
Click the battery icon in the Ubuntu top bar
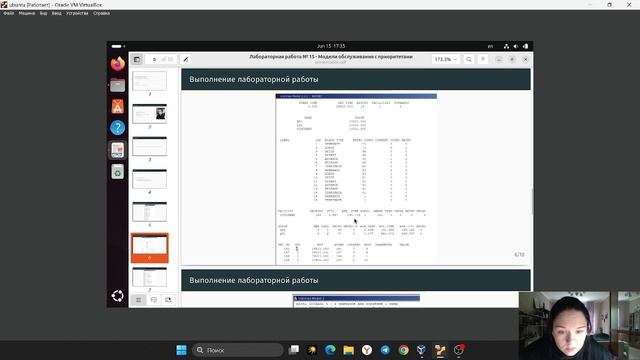(x=525, y=46)
